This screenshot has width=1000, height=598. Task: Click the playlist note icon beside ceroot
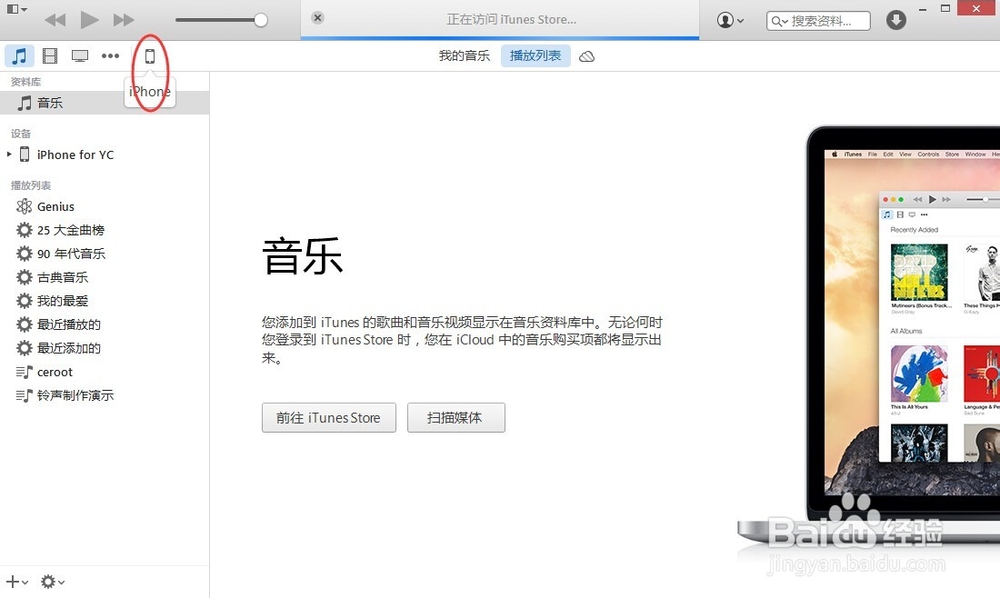[x=24, y=372]
